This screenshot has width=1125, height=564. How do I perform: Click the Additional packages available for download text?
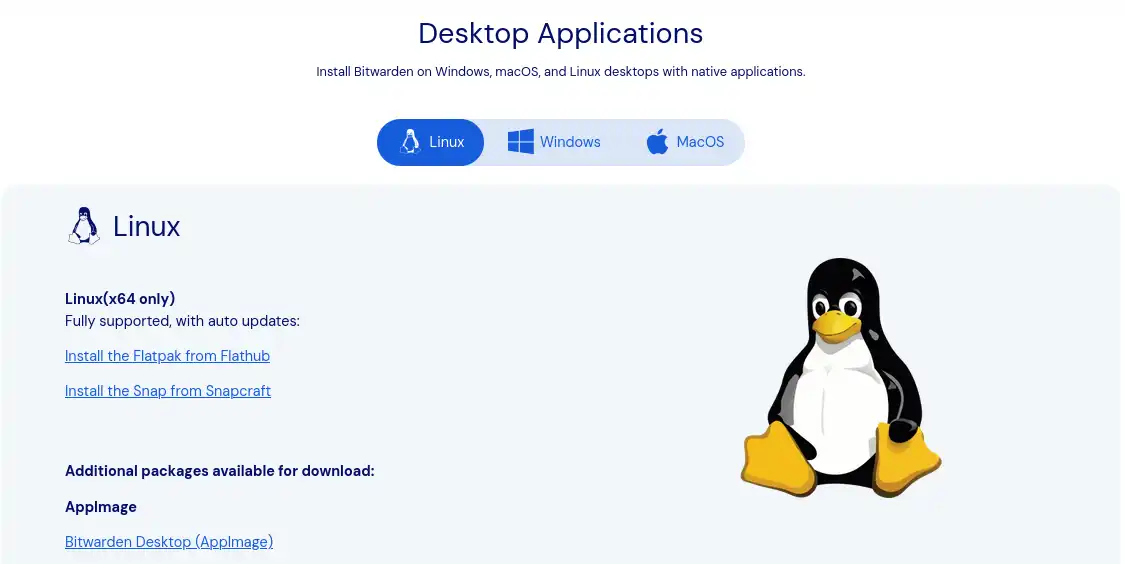[219, 471]
